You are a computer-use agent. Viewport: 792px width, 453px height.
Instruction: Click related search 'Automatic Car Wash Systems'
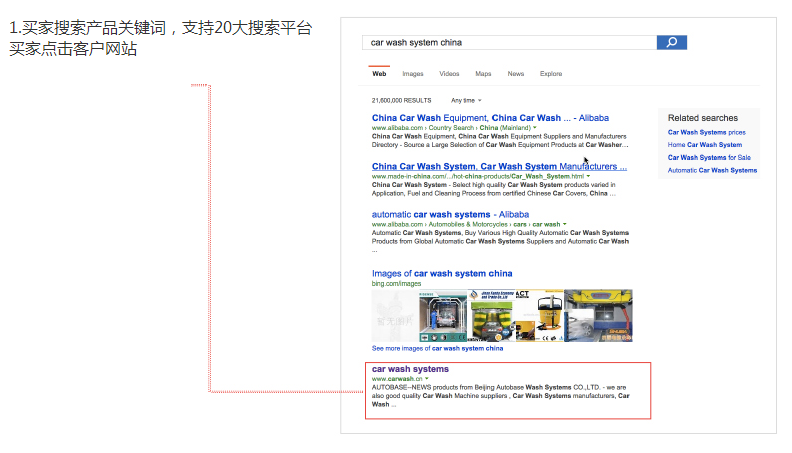pyautogui.click(x=712, y=170)
